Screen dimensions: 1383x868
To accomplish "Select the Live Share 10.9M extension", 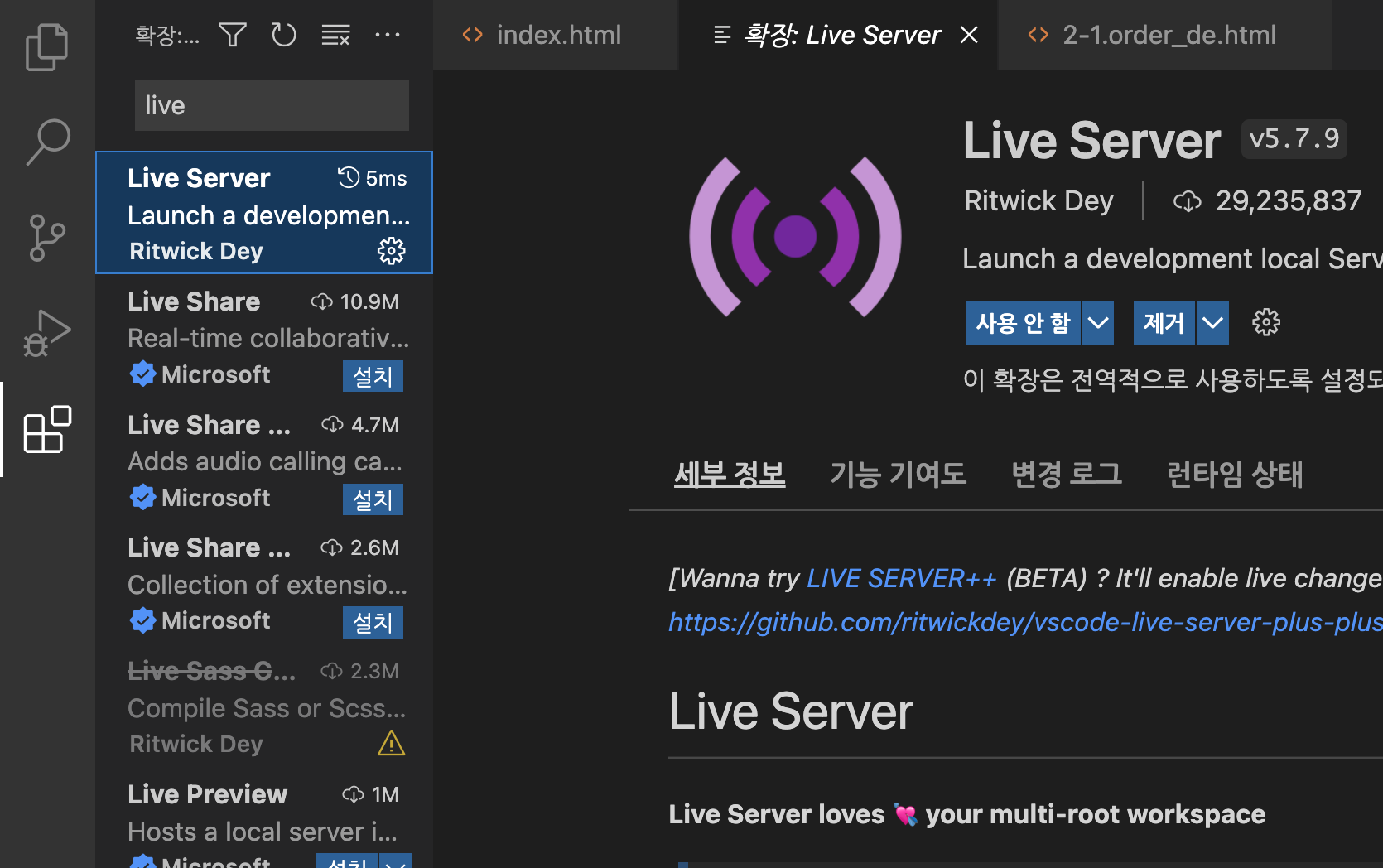I will point(264,335).
